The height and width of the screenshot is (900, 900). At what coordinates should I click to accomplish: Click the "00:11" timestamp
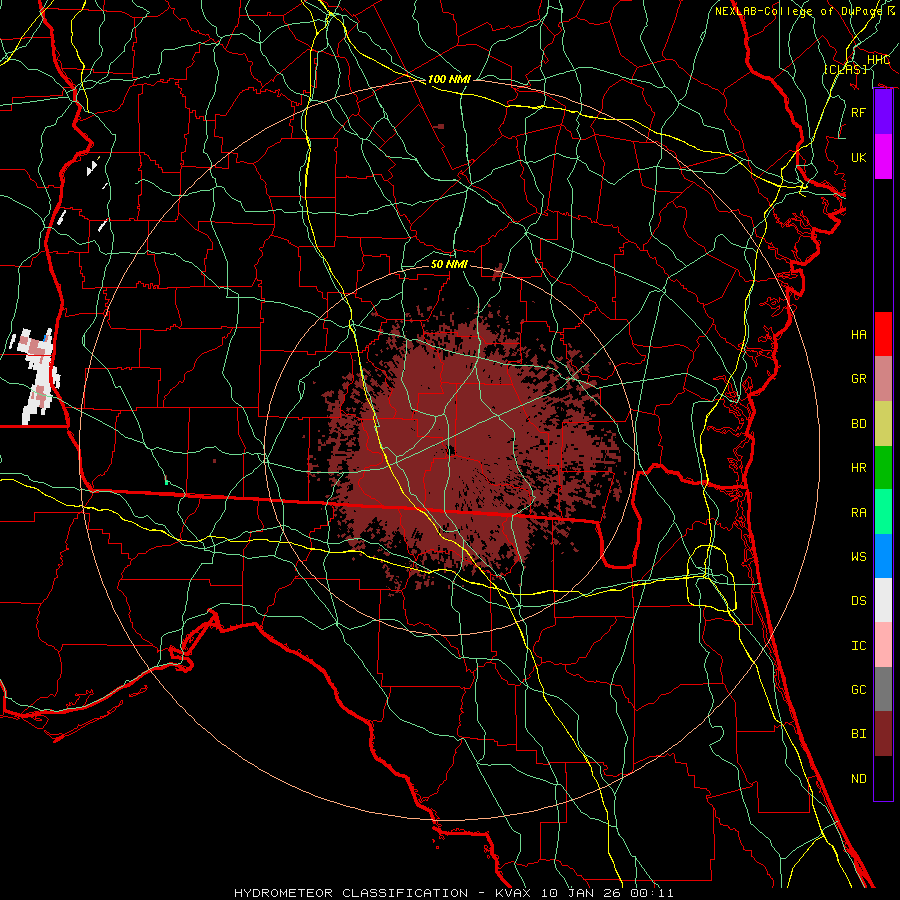[652, 893]
